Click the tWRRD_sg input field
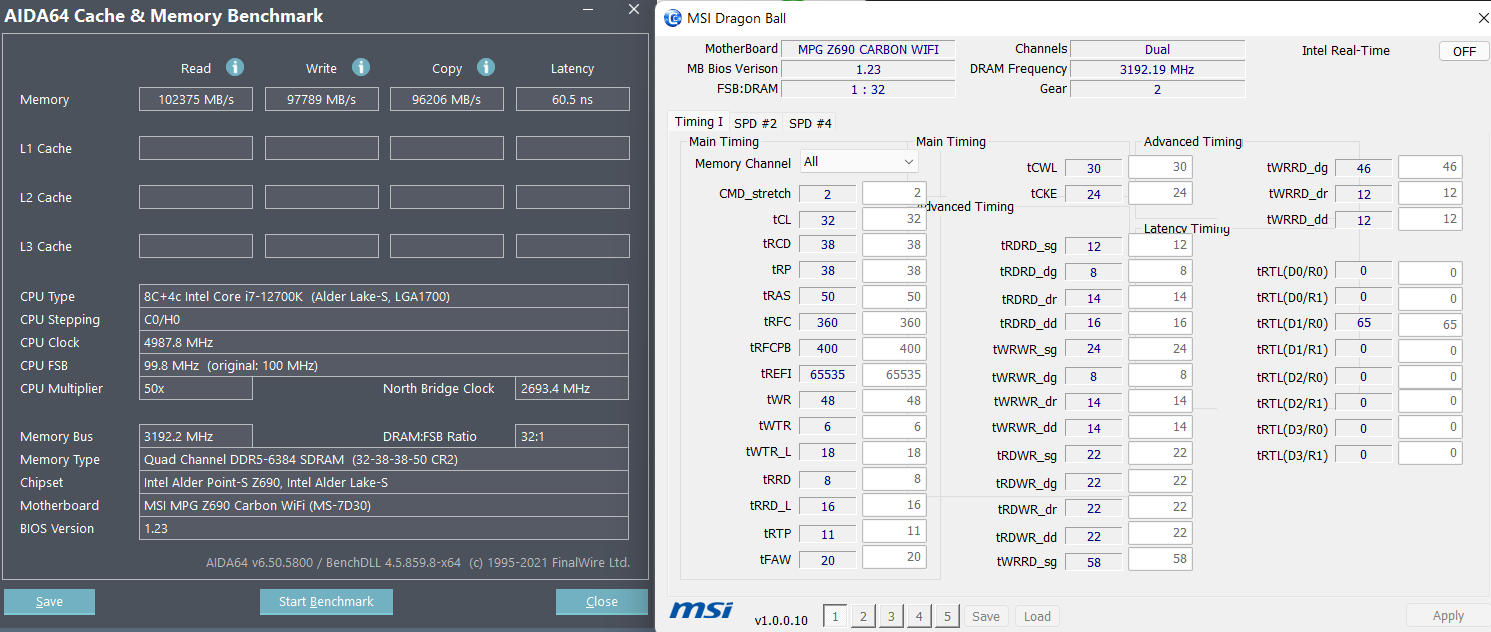The image size is (1491, 632). (x=1160, y=559)
